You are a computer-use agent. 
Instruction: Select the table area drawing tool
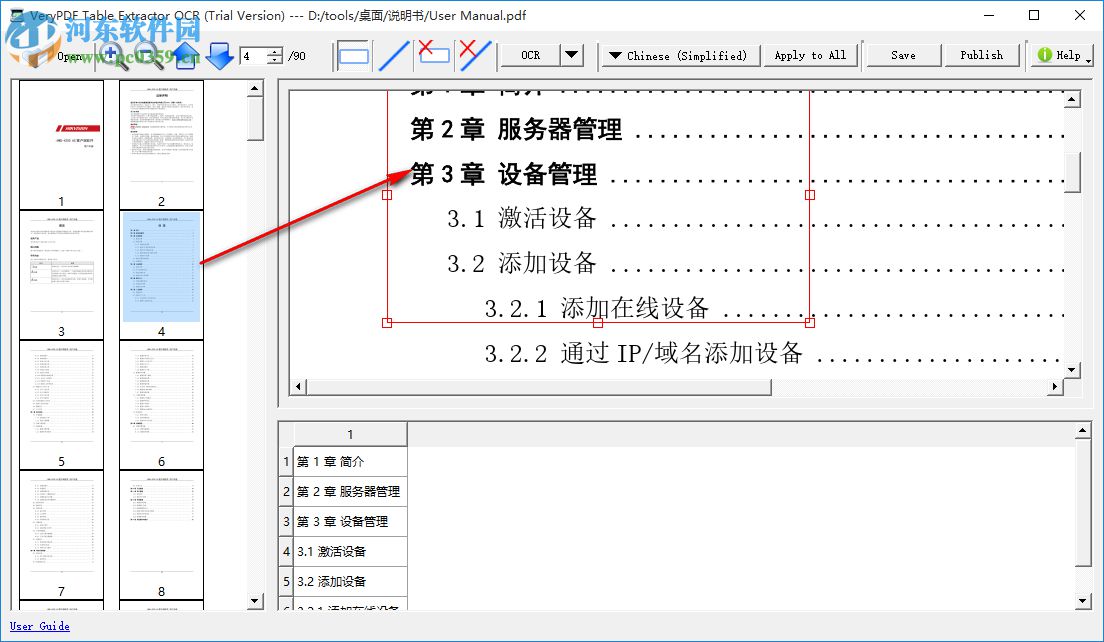click(353, 55)
